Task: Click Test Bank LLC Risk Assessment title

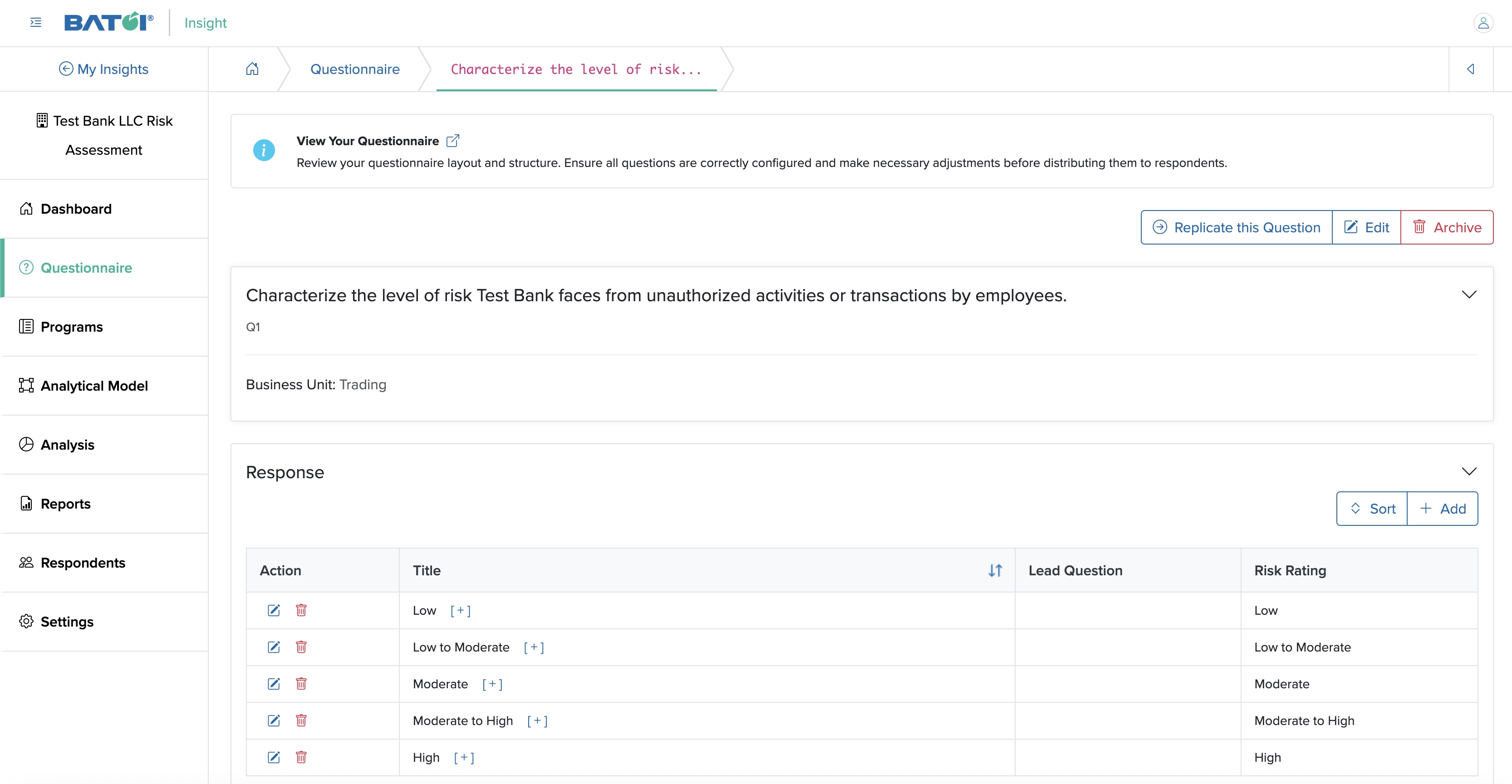Action: pyautogui.click(x=104, y=135)
